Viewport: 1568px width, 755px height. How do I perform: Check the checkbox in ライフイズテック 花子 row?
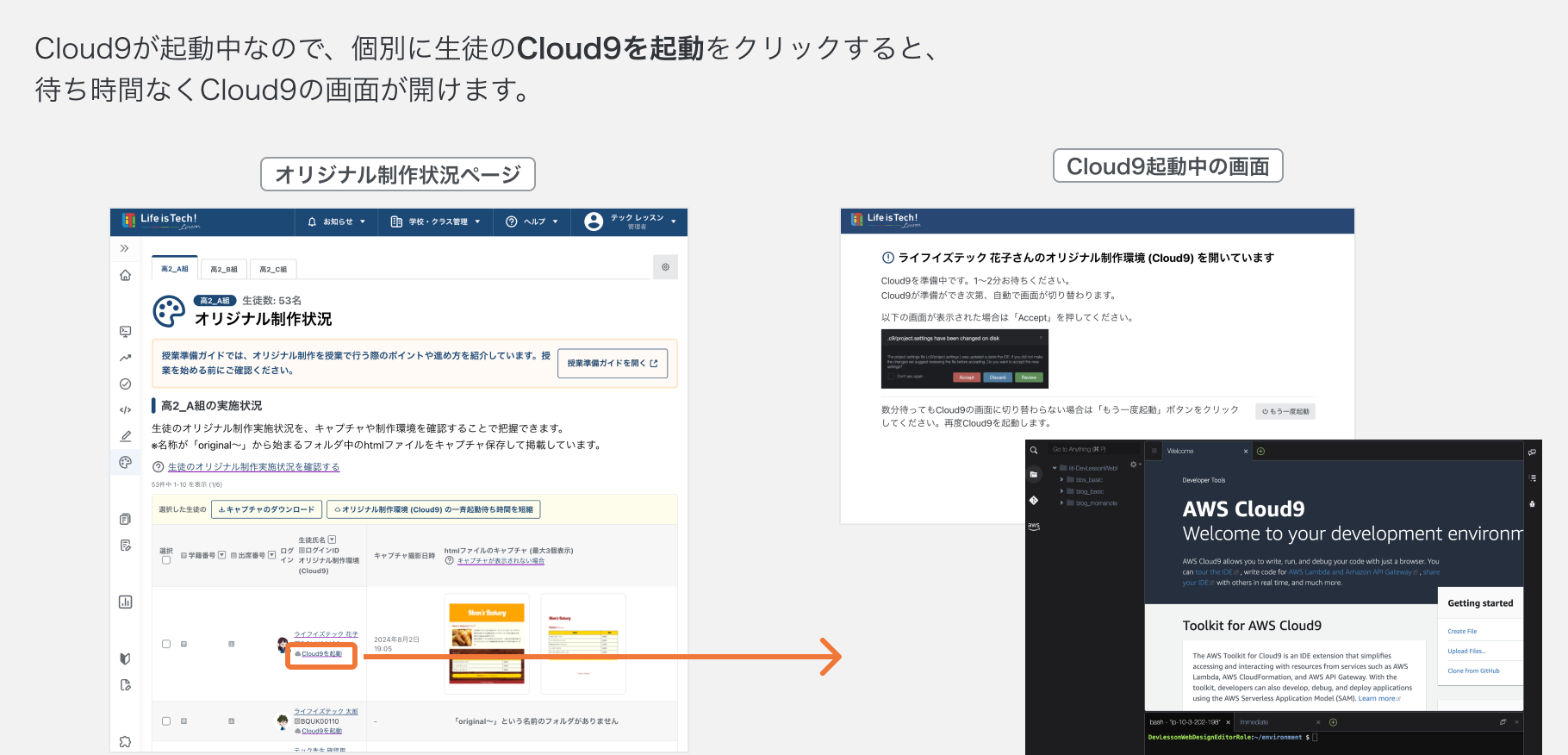pos(166,644)
